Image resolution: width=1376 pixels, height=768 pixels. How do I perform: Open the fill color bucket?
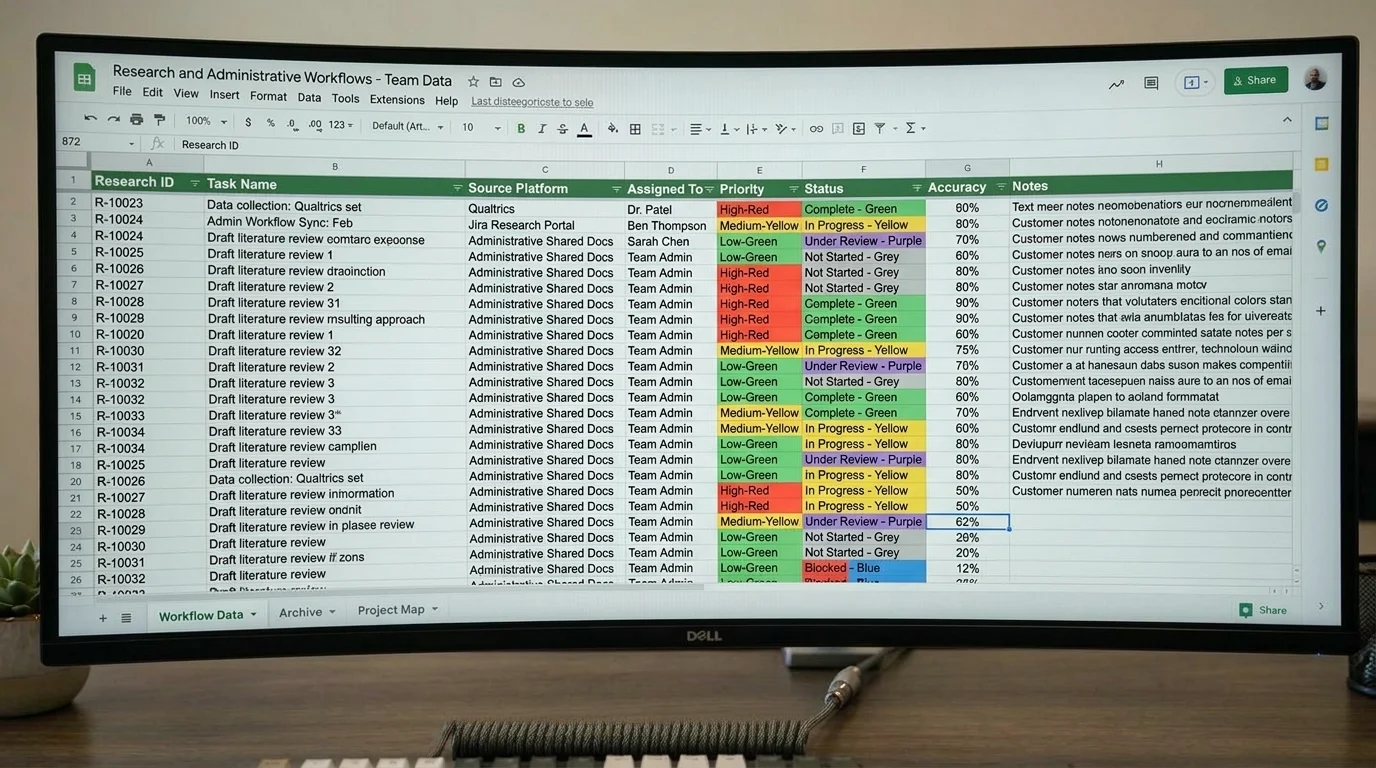(612, 128)
